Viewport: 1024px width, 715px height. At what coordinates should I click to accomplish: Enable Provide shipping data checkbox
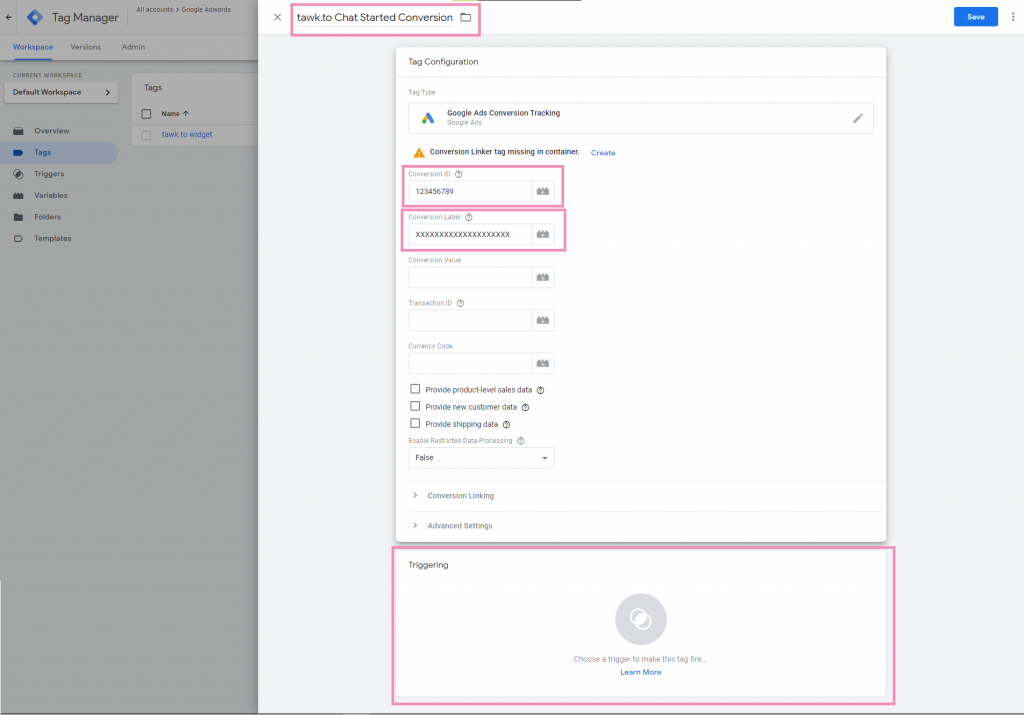[415, 423]
